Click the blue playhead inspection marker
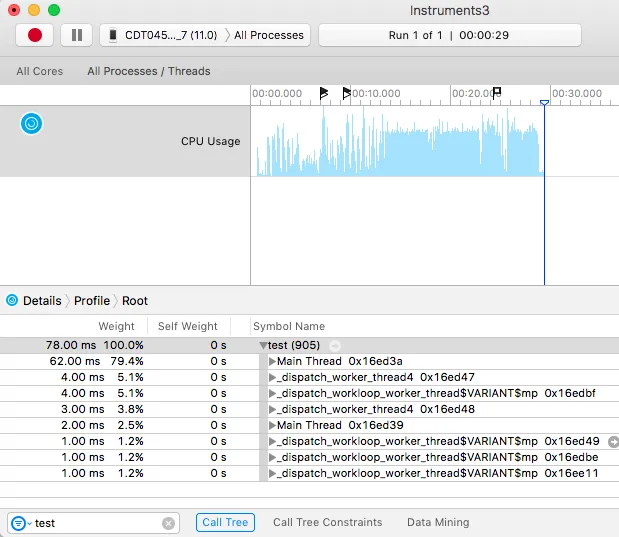 pos(544,103)
